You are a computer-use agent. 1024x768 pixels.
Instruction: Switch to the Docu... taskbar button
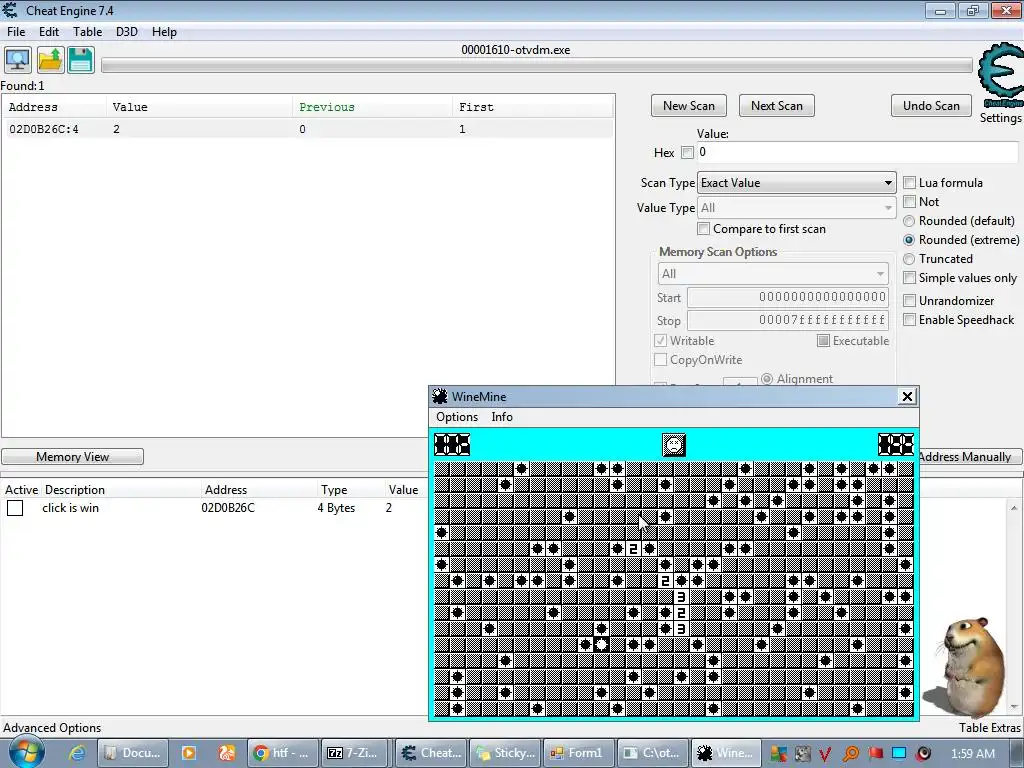click(133, 753)
